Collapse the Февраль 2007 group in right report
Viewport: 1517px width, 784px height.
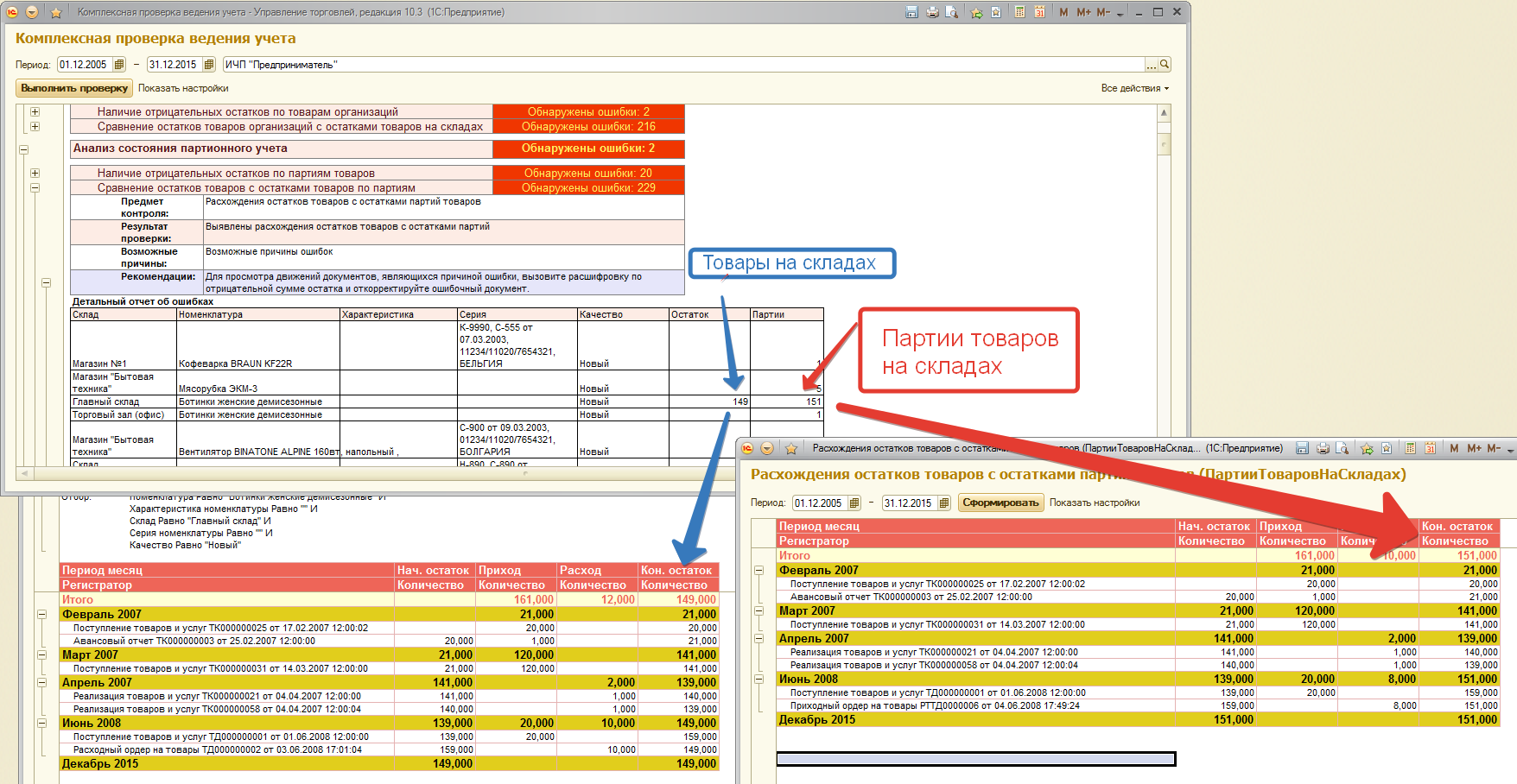[758, 570]
